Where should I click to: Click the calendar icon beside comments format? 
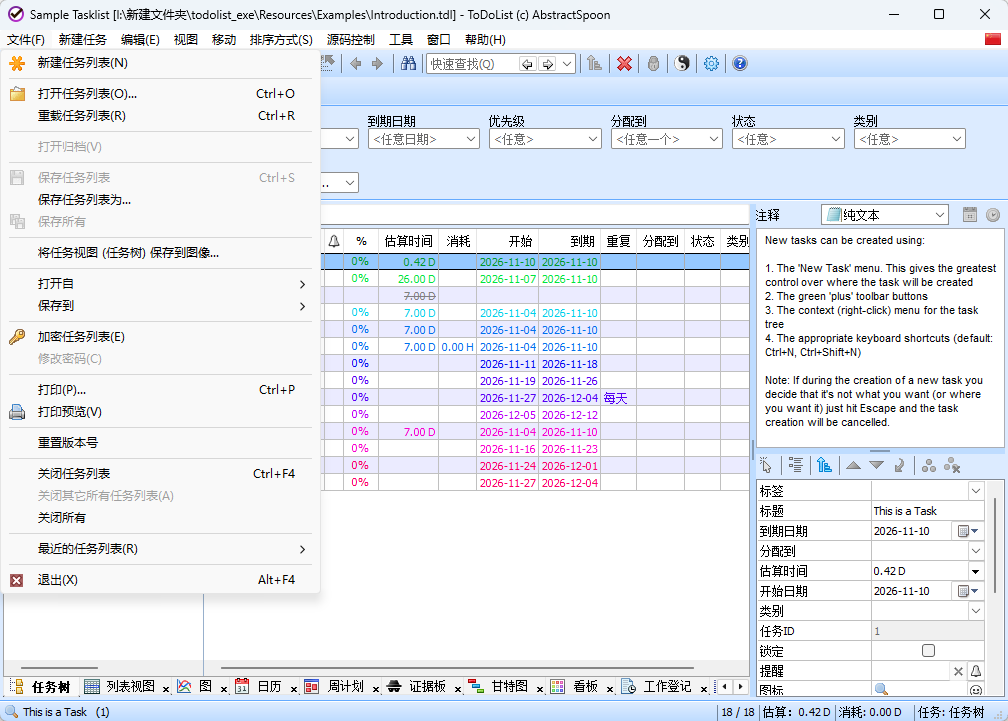point(969,215)
